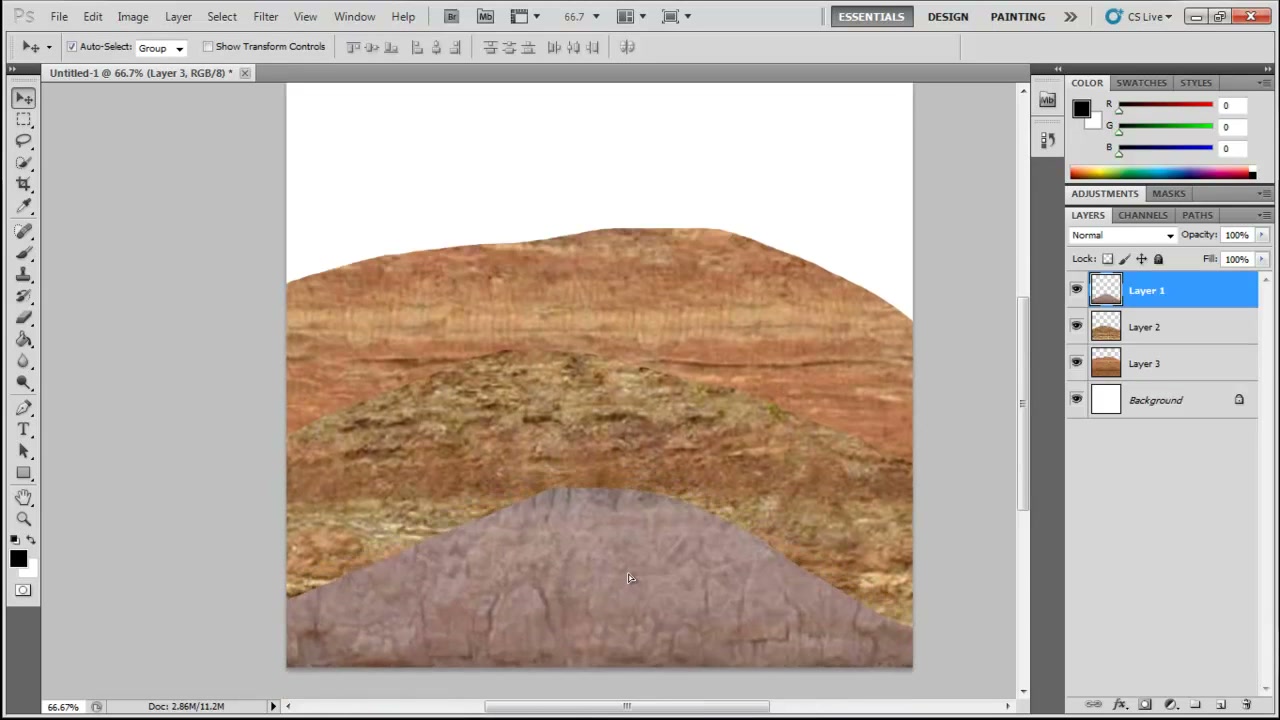Select the Paint Bucket tool
This screenshot has height=720, width=1280.
tap(24, 340)
